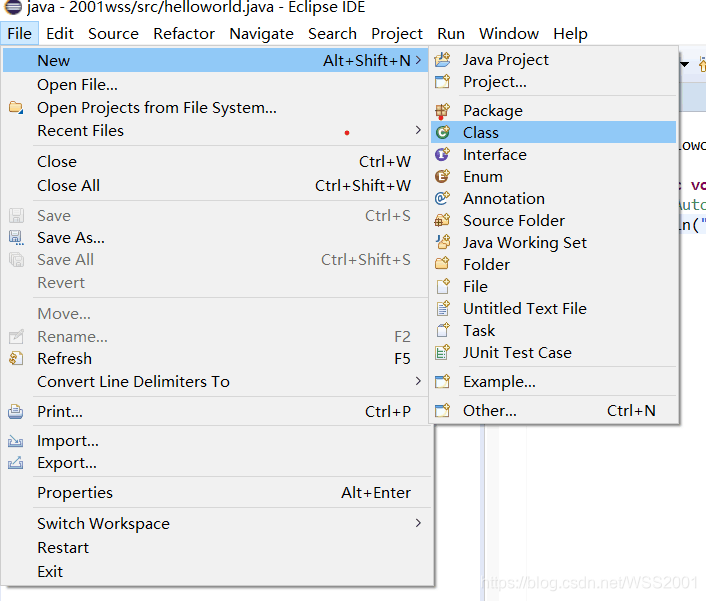Click the Untitled Text File icon

[x=443, y=308]
